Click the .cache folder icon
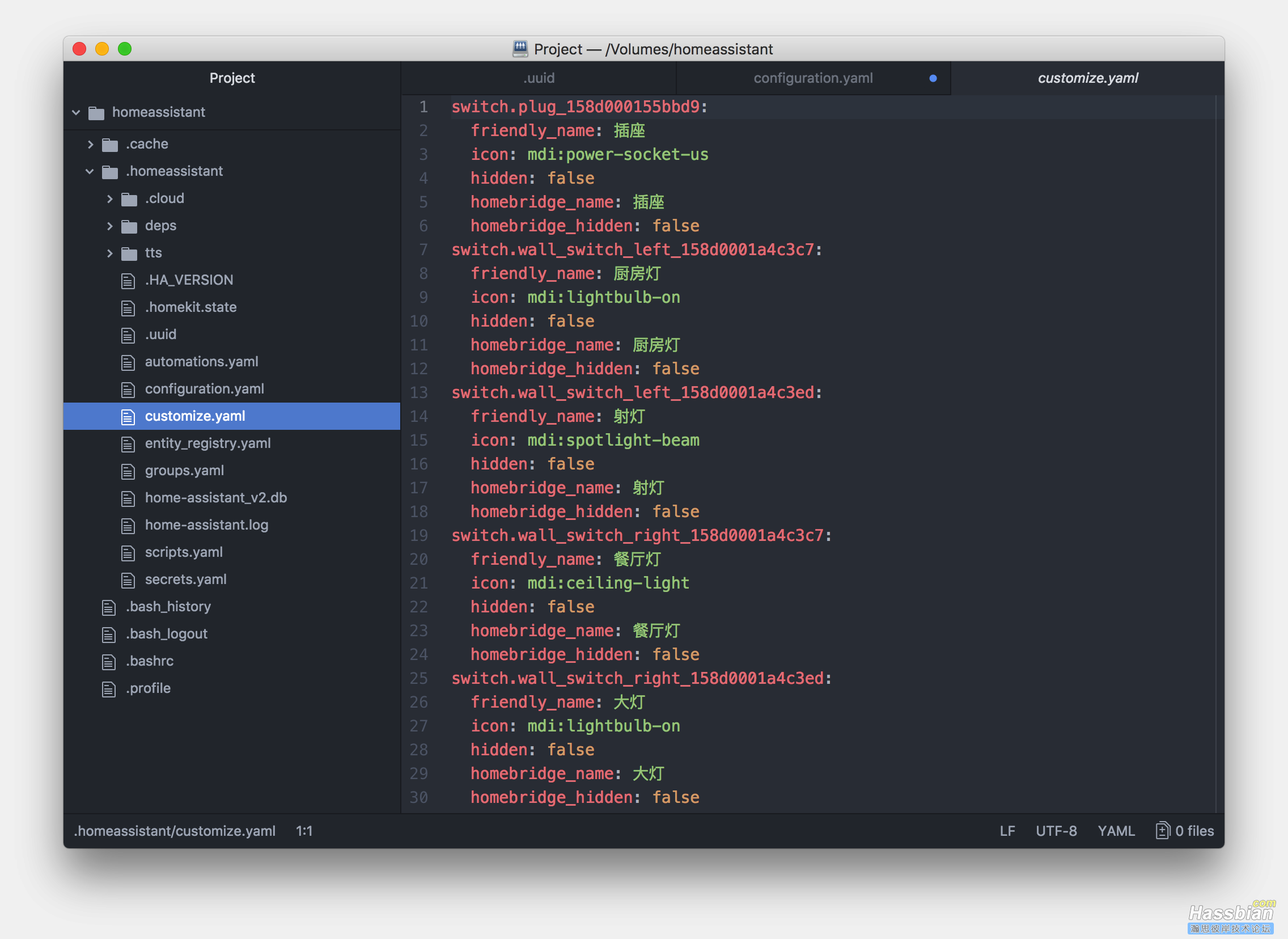The width and height of the screenshot is (1288, 939). (109, 145)
